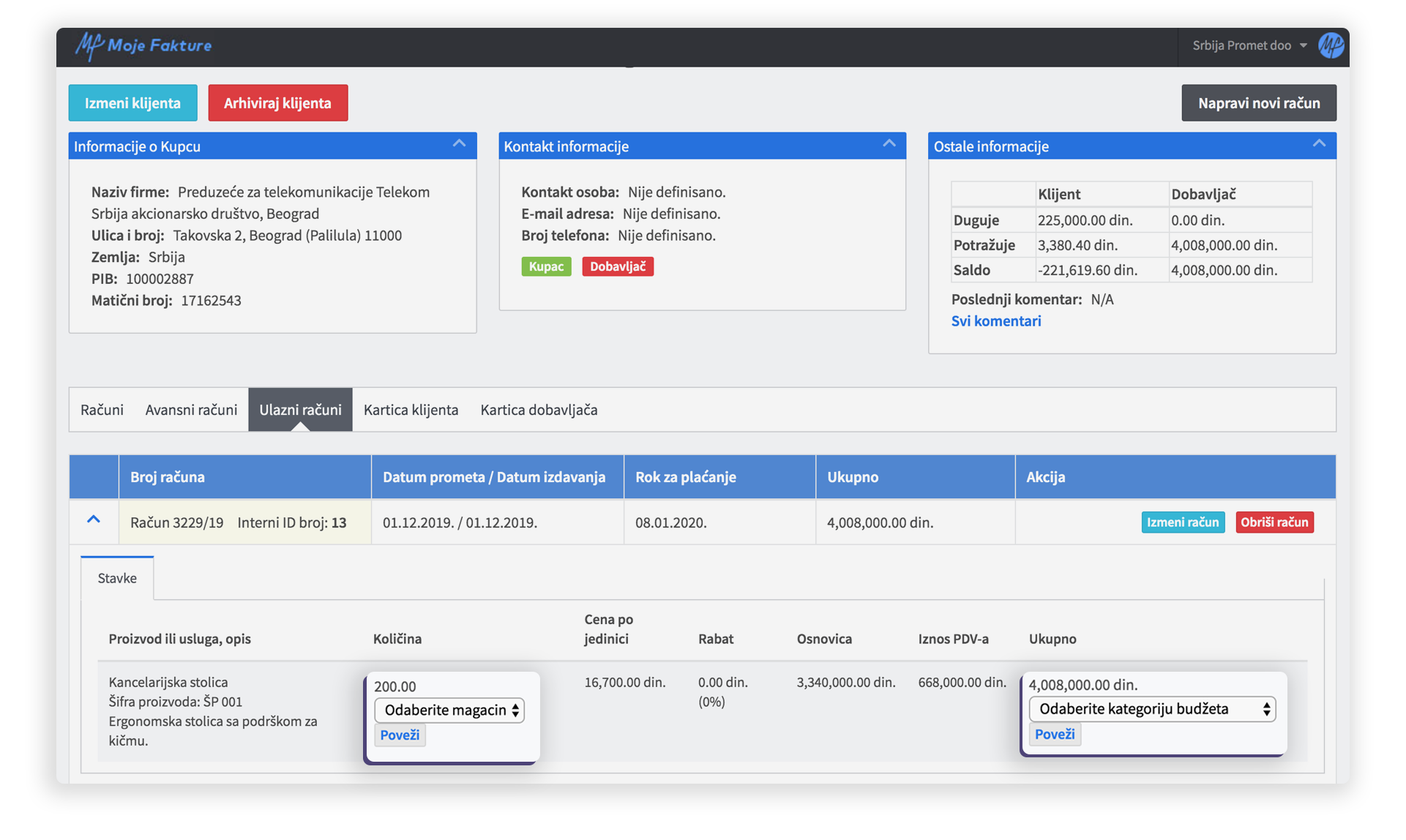Click the Moje Fakture logo
The height and width of the screenshot is (840, 1406).
pyautogui.click(x=143, y=45)
